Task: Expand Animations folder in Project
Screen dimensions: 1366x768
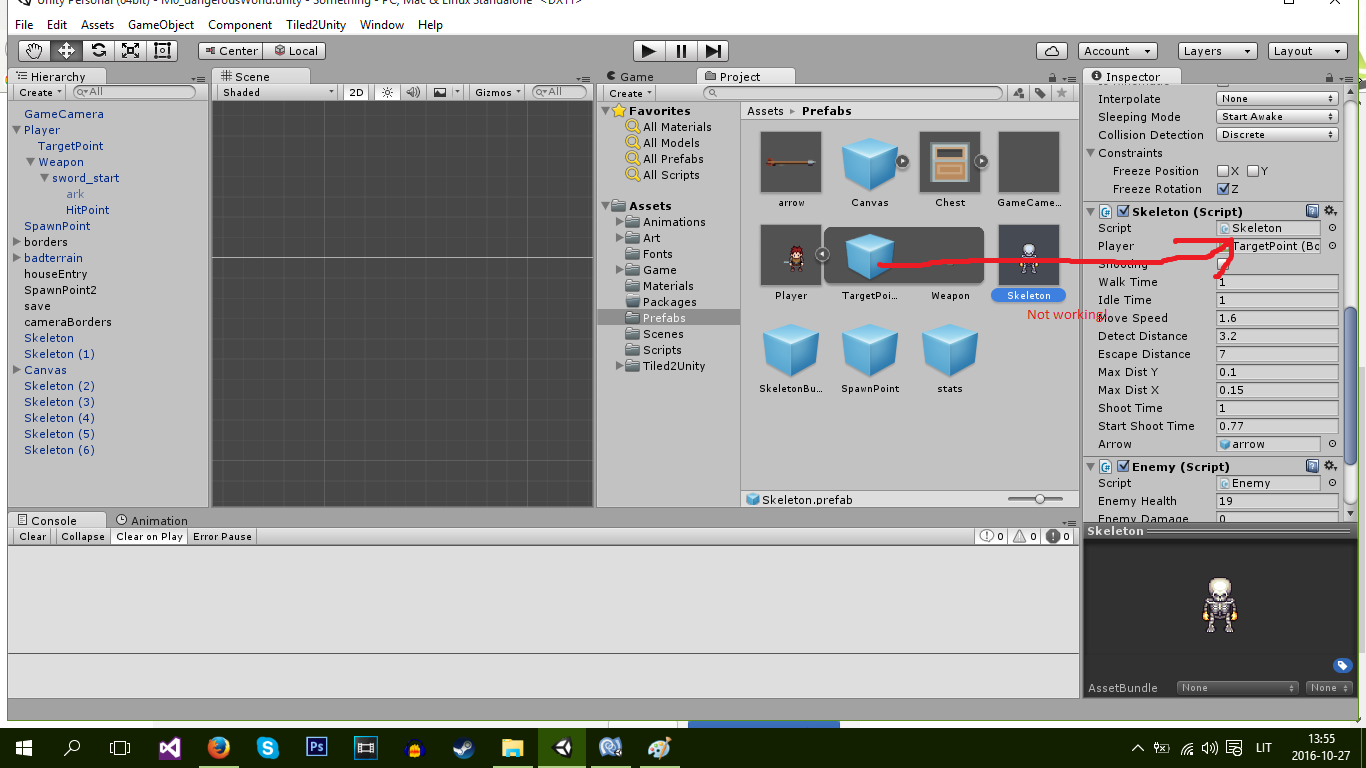Action: 620,222
